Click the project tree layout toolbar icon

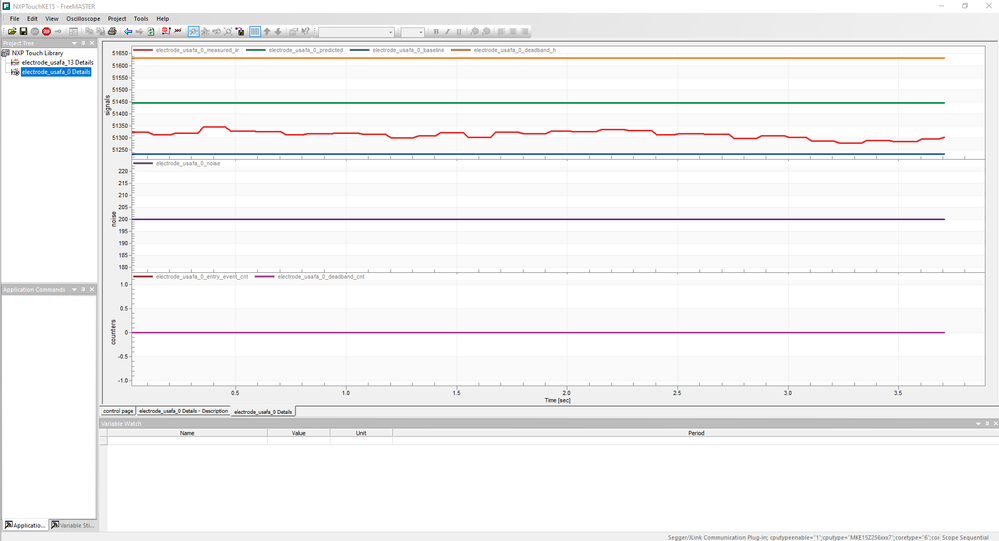tap(73, 31)
